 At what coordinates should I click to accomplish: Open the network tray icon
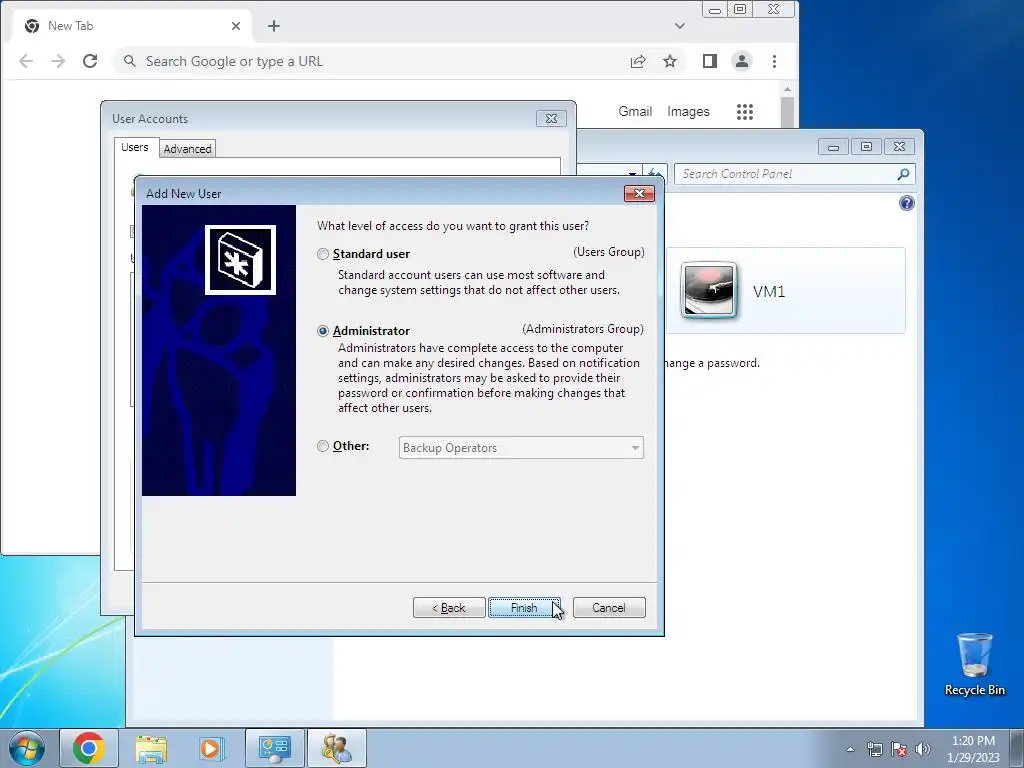click(875, 749)
